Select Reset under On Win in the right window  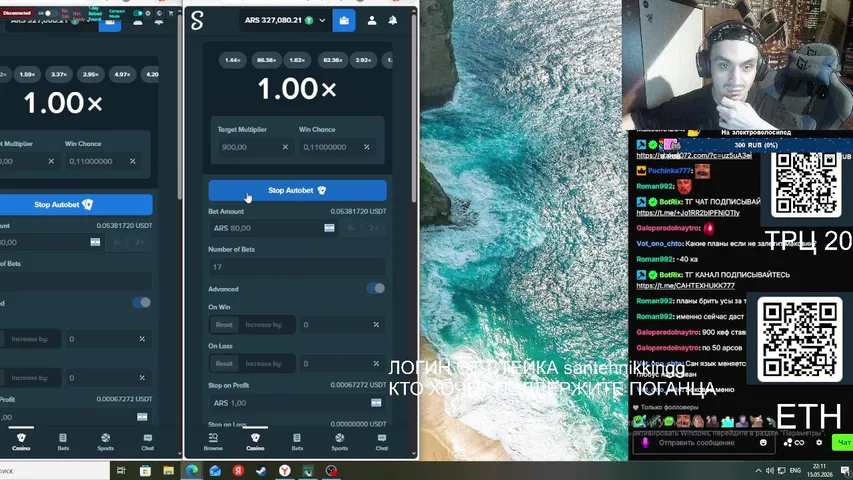tap(224, 325)
